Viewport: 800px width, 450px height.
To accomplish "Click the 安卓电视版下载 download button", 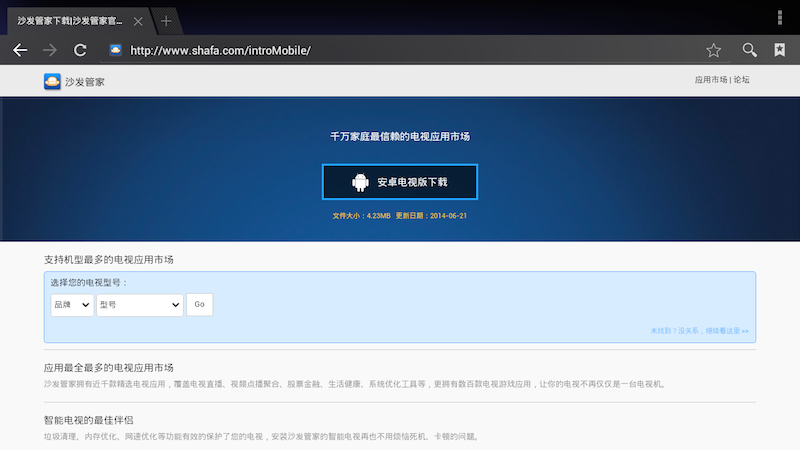I will point(400,182).
